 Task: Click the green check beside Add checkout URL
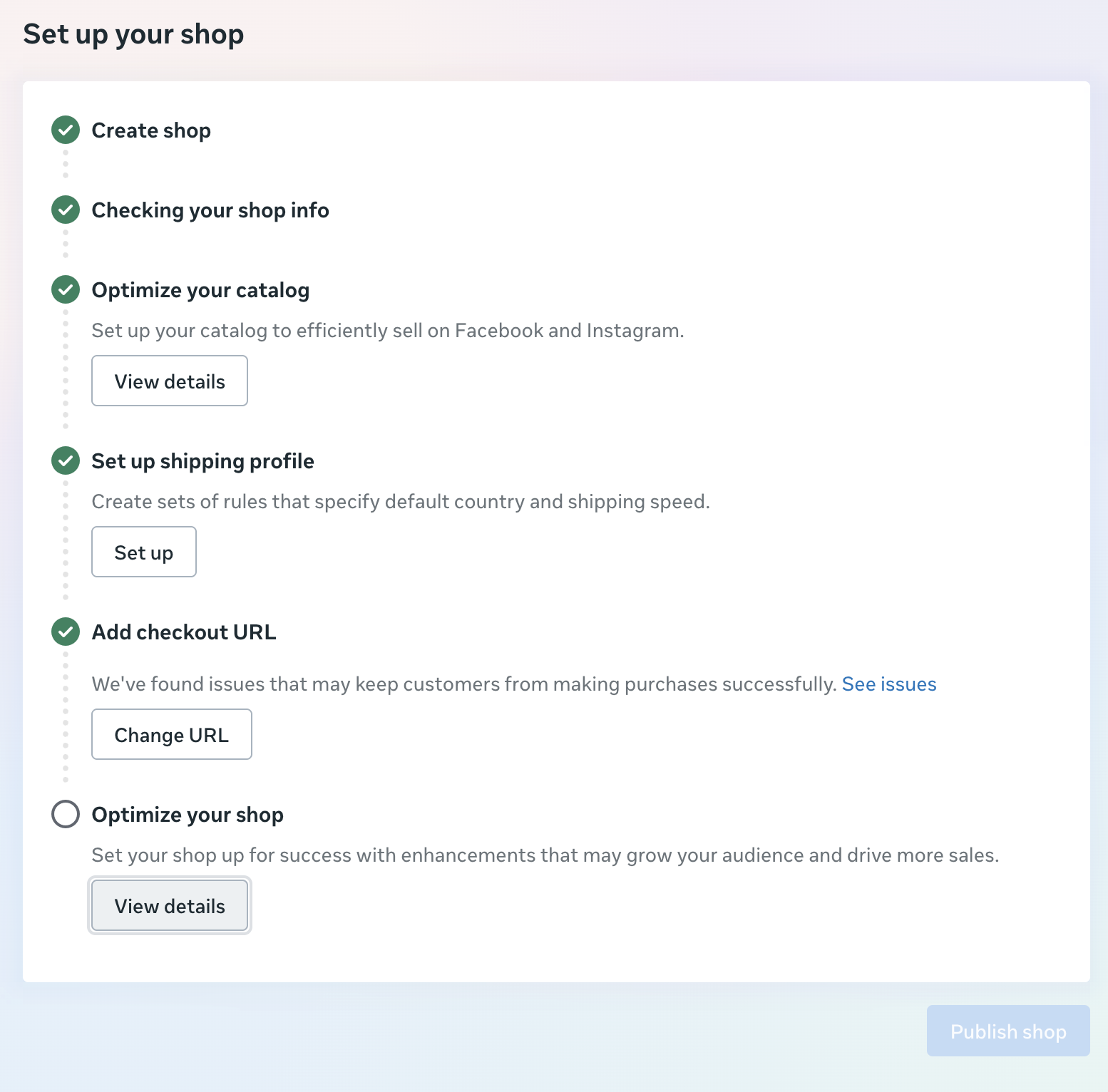(66, 632)
